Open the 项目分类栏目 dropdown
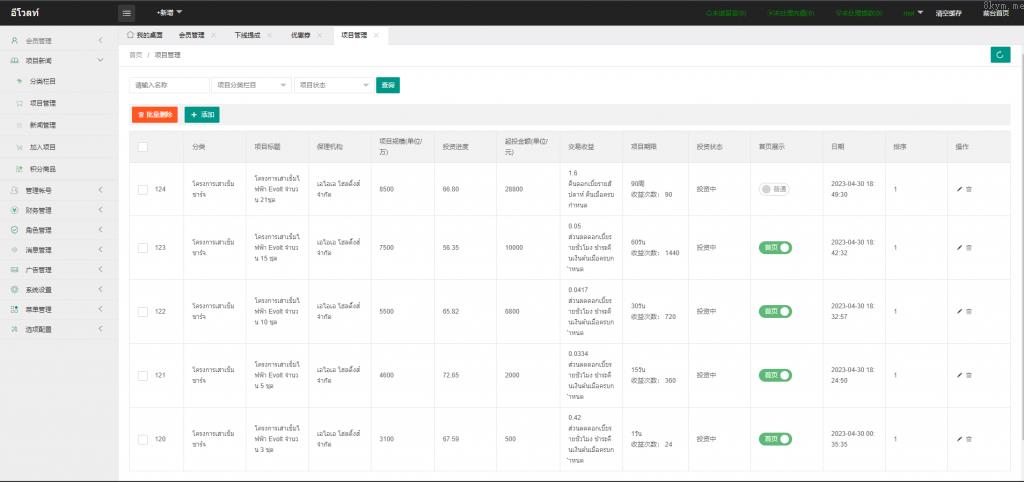The image size is (1024, 482). coord(251,85)
